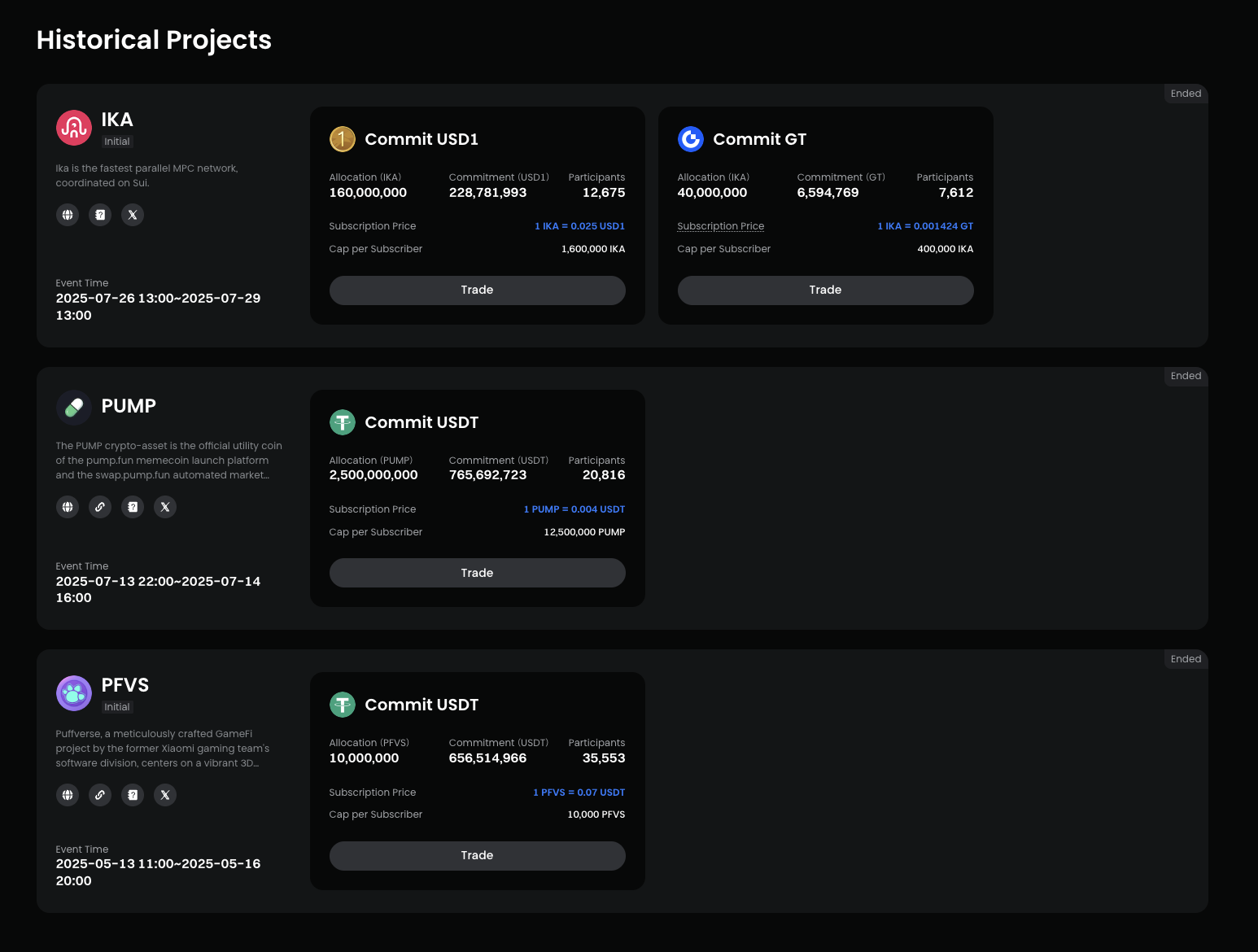The width and height of the screenshot is (1258, 952).
Task: Select the Commit USD1 pool title
Action: tap(422, 139)
